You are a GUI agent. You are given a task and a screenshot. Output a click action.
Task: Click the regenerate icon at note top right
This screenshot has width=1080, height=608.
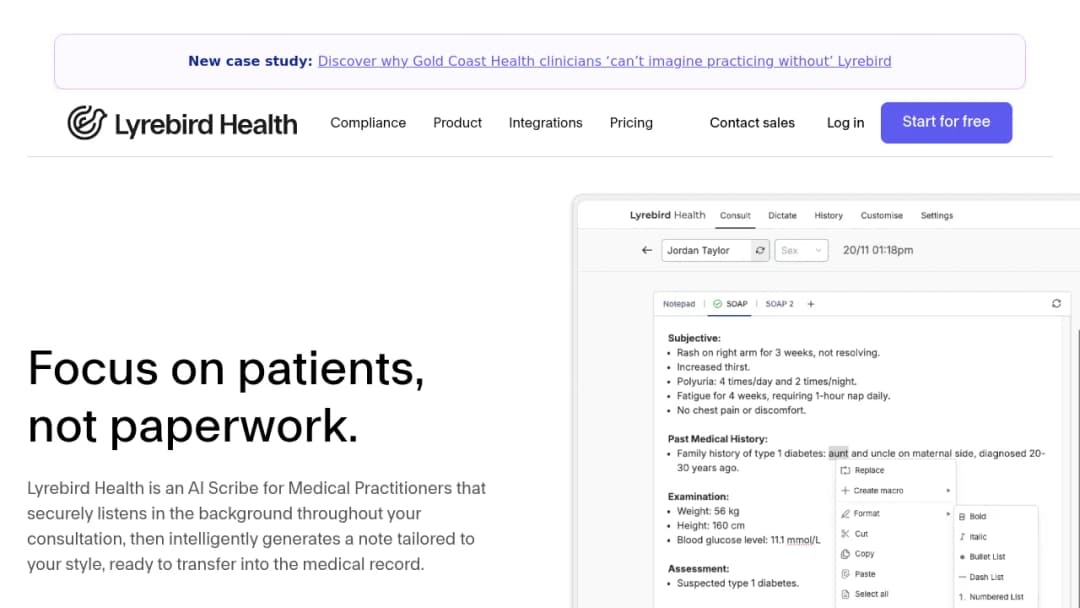tap(1056, 304)
